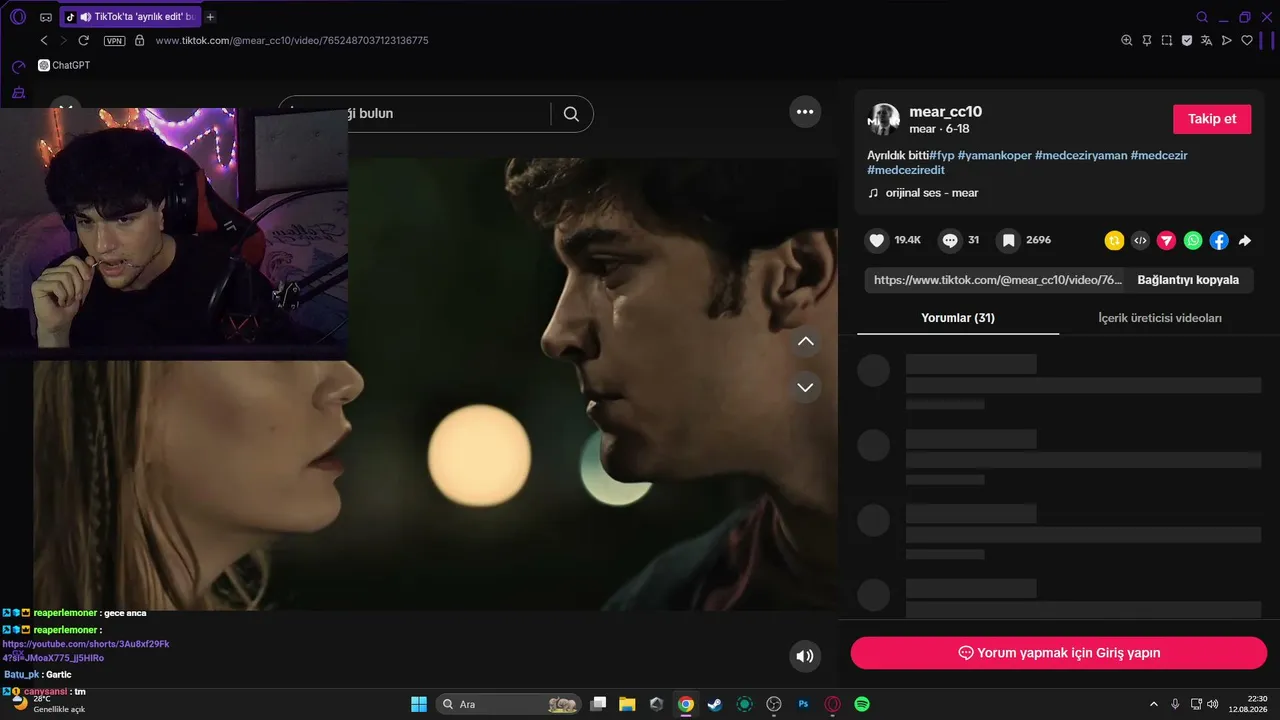Click the page zoom icon

[x=1127, y=40]
